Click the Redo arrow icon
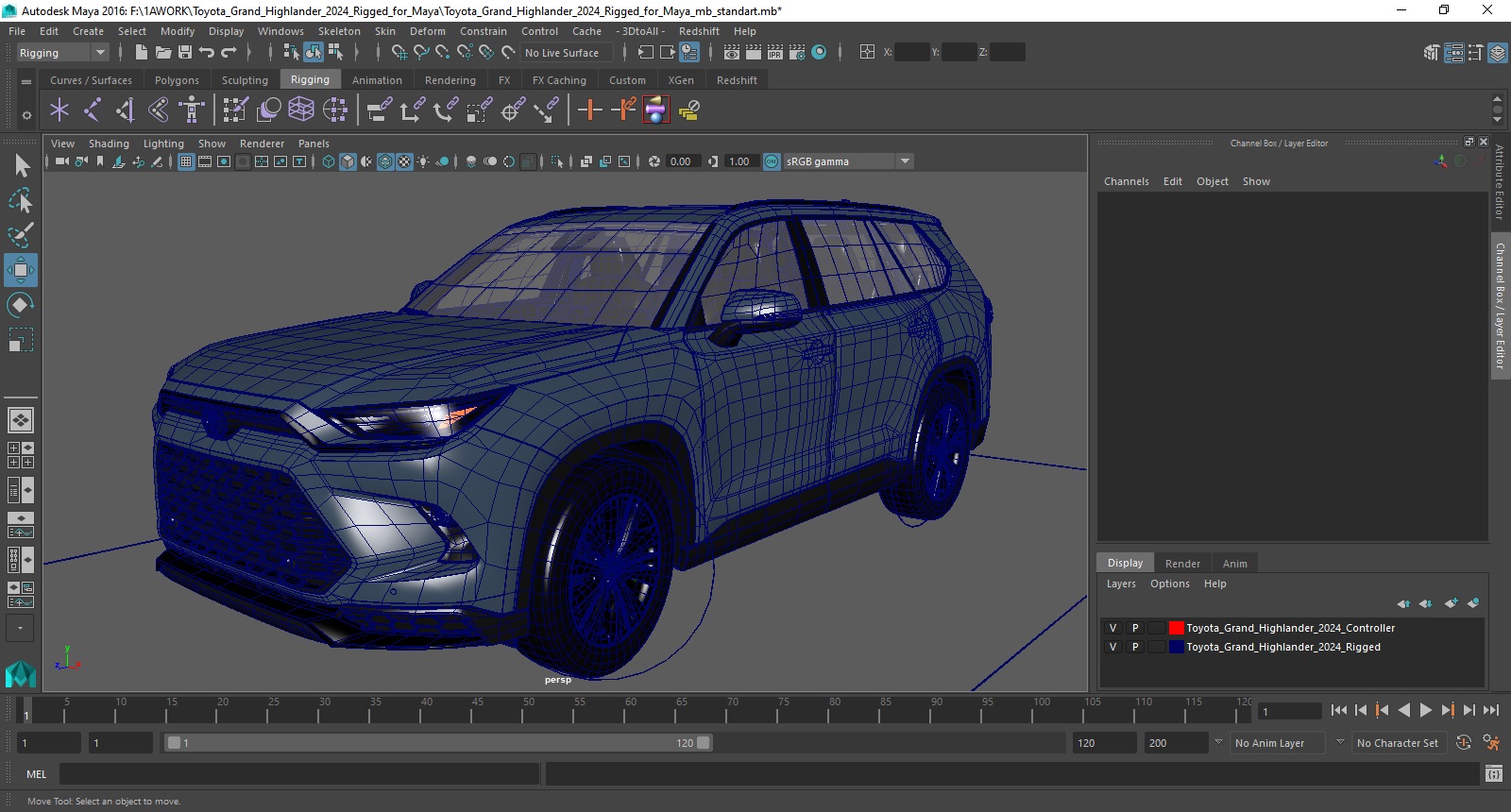Image resolution: width=1511 pixels, height=812 pixels. 229,53
